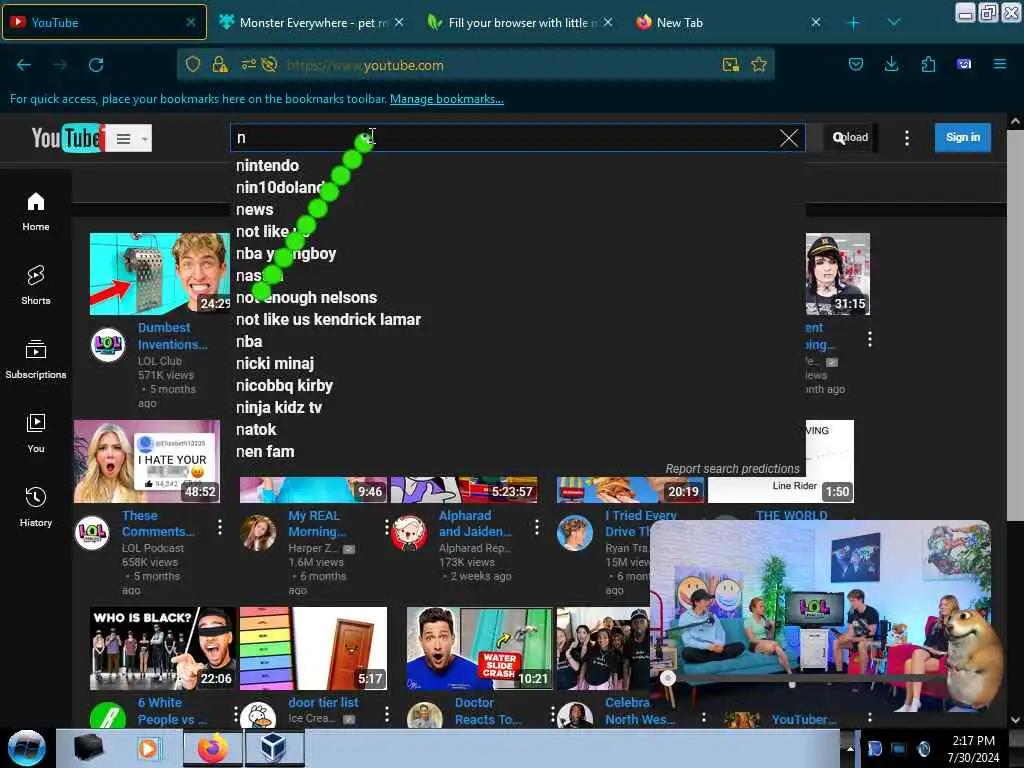List all tabs with the chevron
This screenshot has width=1024, height=768.
[x=894, y=23]
